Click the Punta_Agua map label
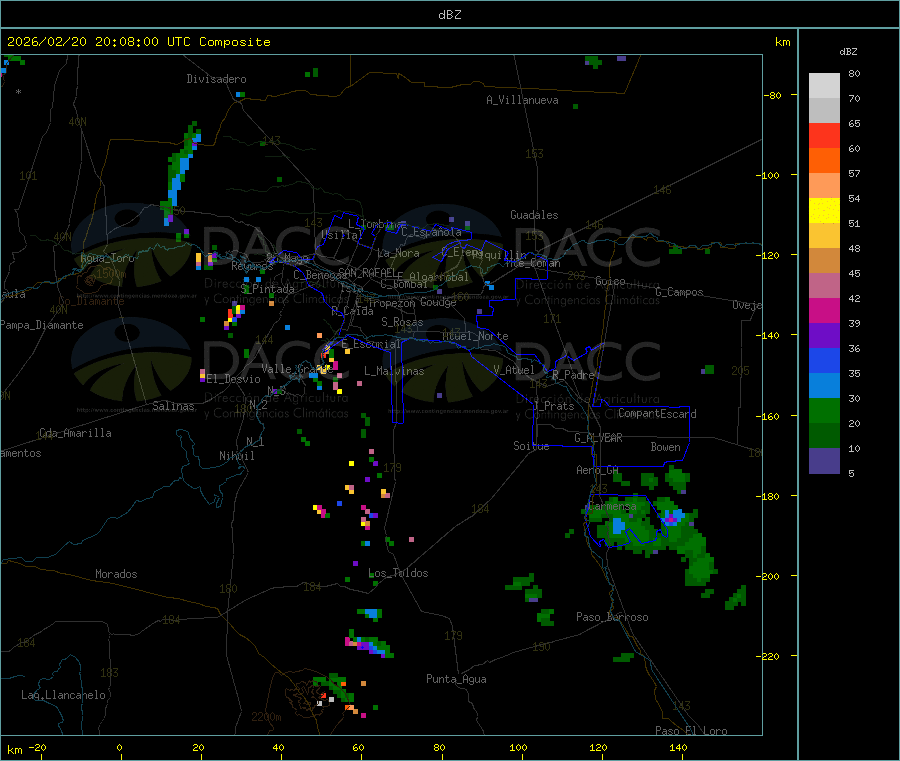The width and height of the screenshot is (900, 761). [x=456, y=679]
